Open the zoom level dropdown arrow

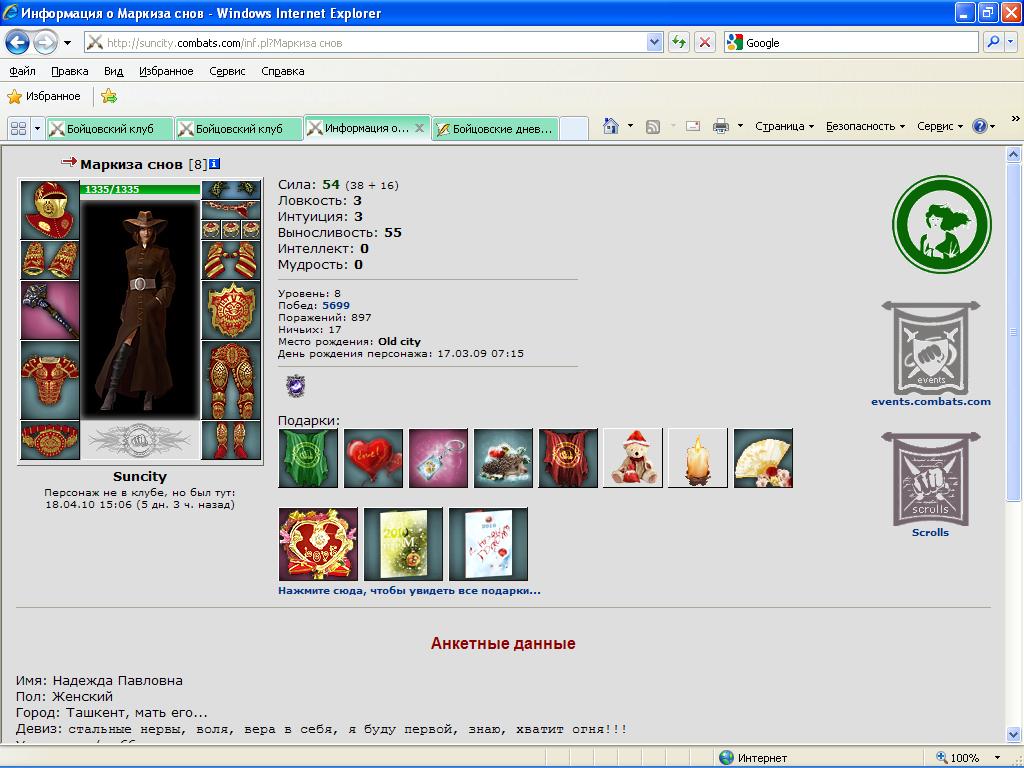tap(997, 758)
